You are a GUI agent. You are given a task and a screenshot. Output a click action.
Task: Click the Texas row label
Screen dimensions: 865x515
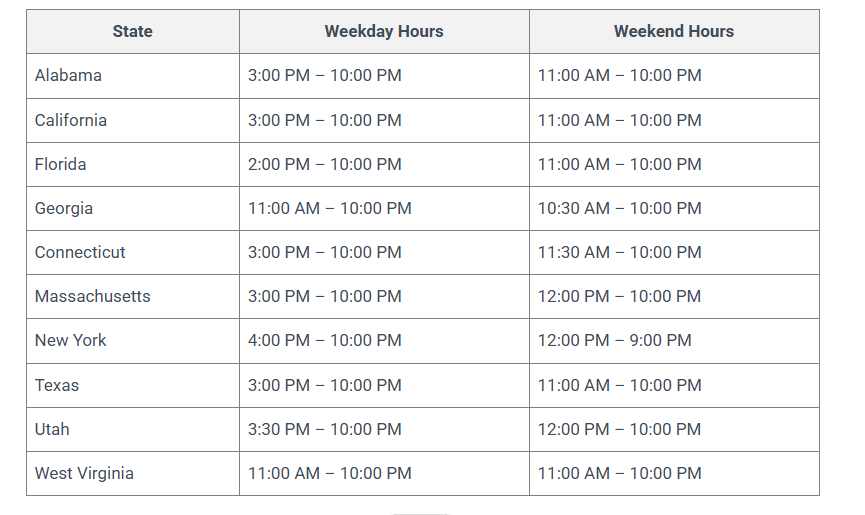pyautogui.click(x=57, y=385)
